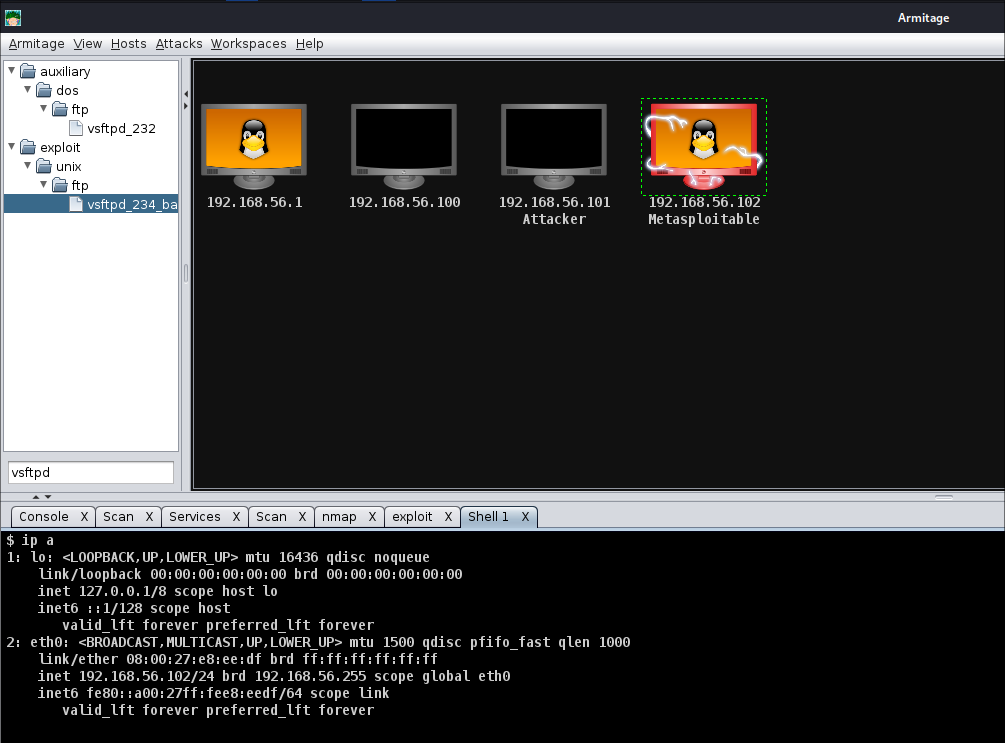Viewport: 1005px width, 743px height.
Task: Select the 192.168.56.1 Linux host icon
Action: [253, 145]
